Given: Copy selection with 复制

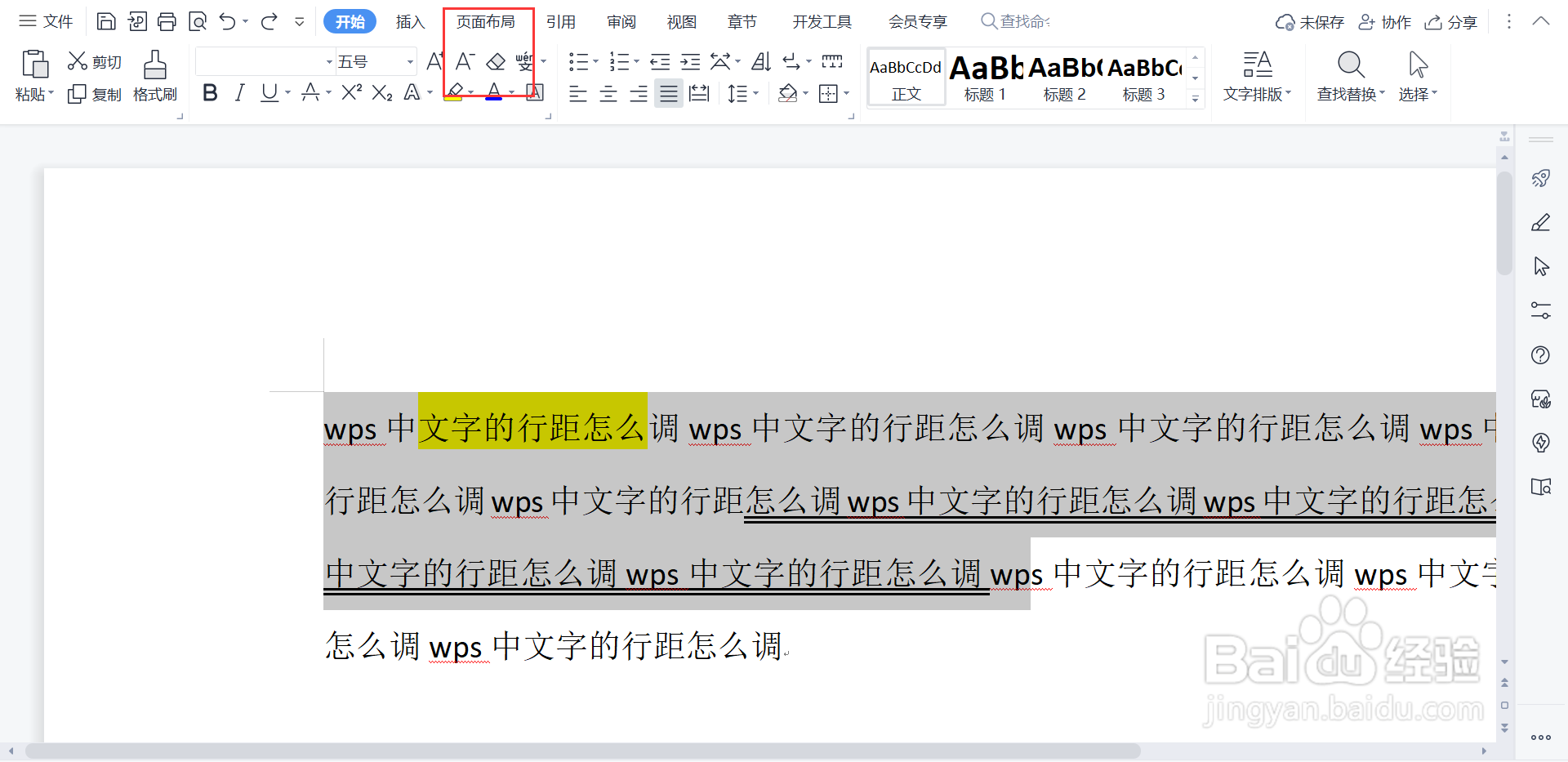Looking at the screenshot, I should (x=94, y=94).
